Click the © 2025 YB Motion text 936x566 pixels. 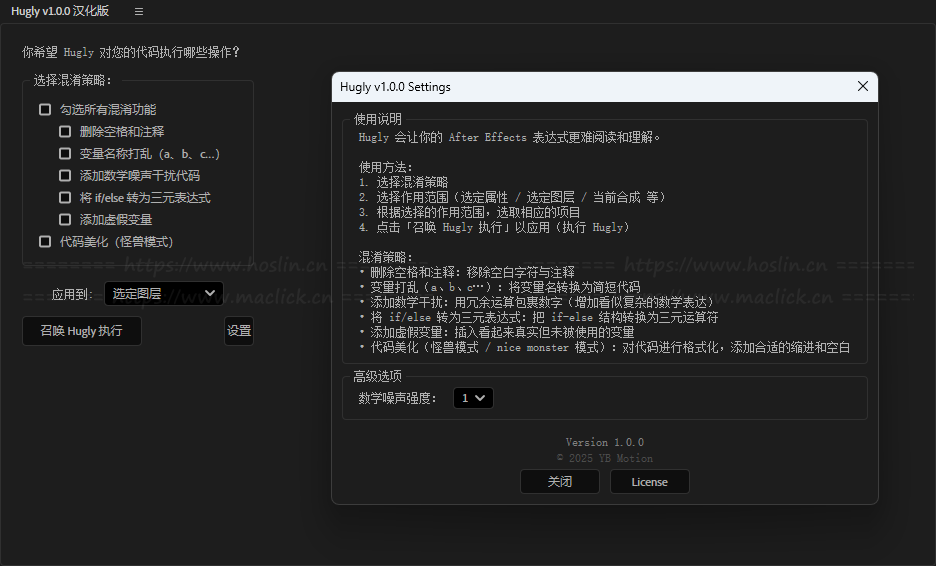[605, 459]
